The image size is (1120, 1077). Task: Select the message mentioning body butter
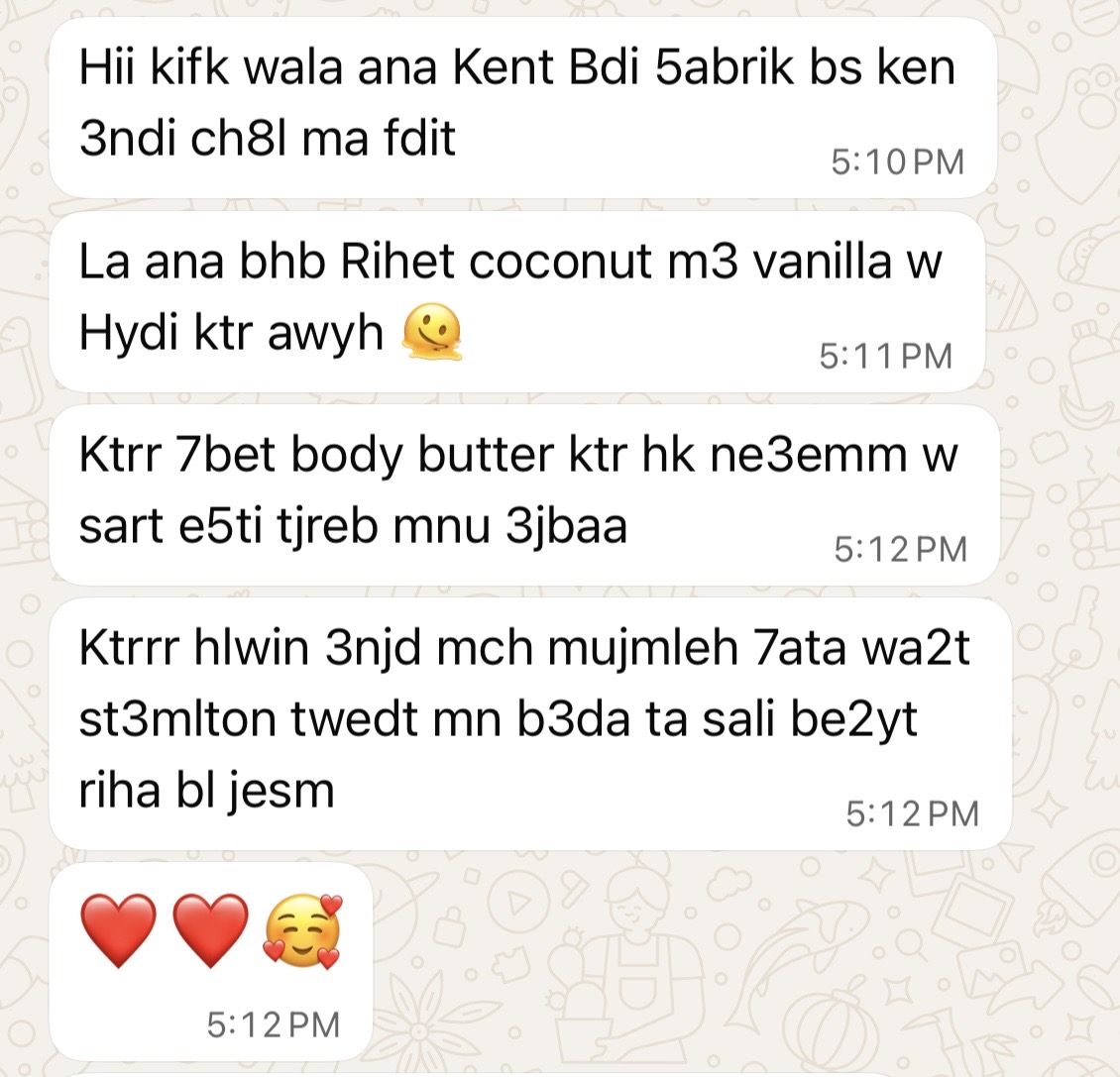point(523,495)
